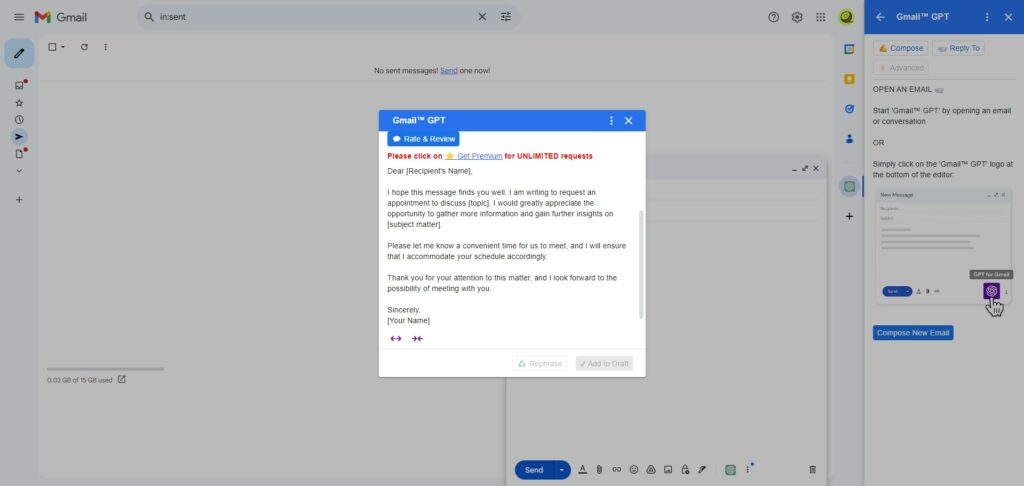Click the Add to Draft button
Viewport: 1024px width, 486px height.
[604, 364]
